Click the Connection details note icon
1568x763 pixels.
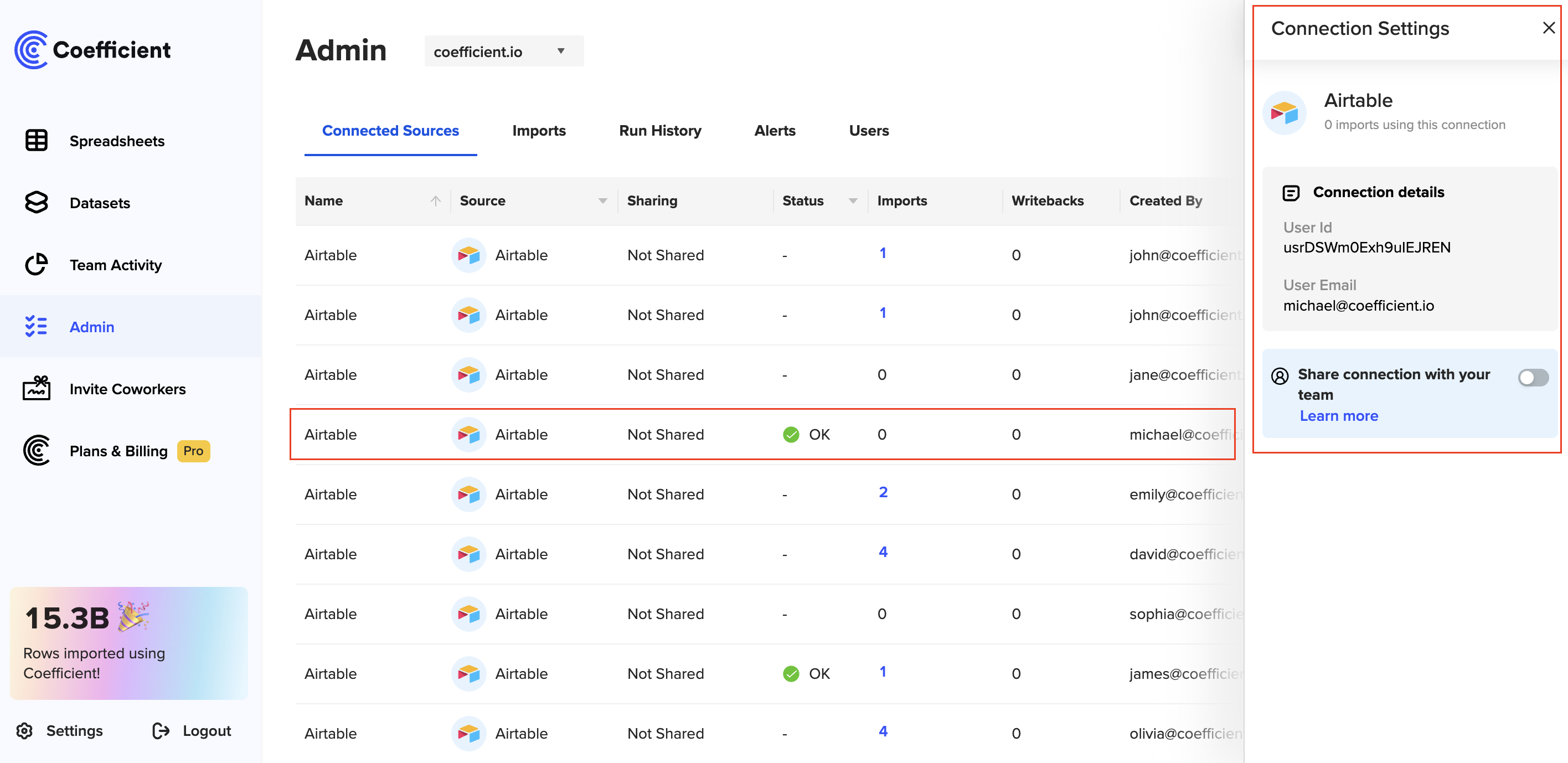pos(1291,193)
